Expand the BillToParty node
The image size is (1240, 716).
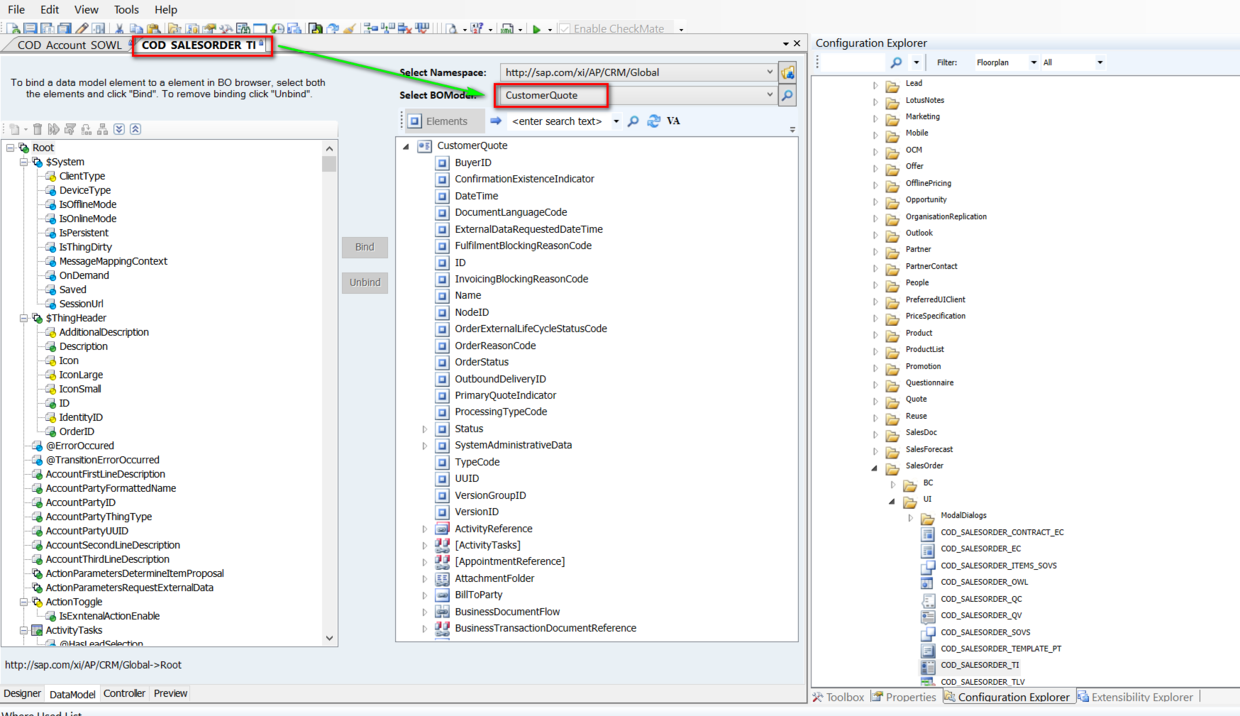(x=425, y=596)
